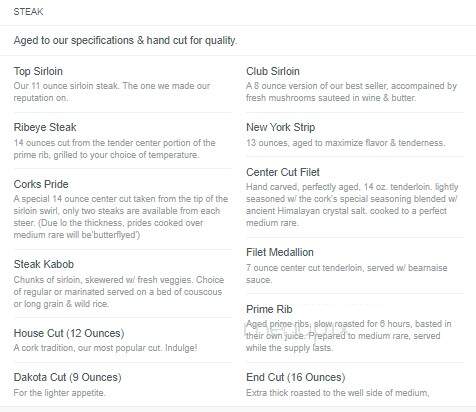Click Dakota Cut (9 Ounces) item
Image resolution: width=476 pixels, height=412 pixels.
pyautogui.click(x=67, y=377)
